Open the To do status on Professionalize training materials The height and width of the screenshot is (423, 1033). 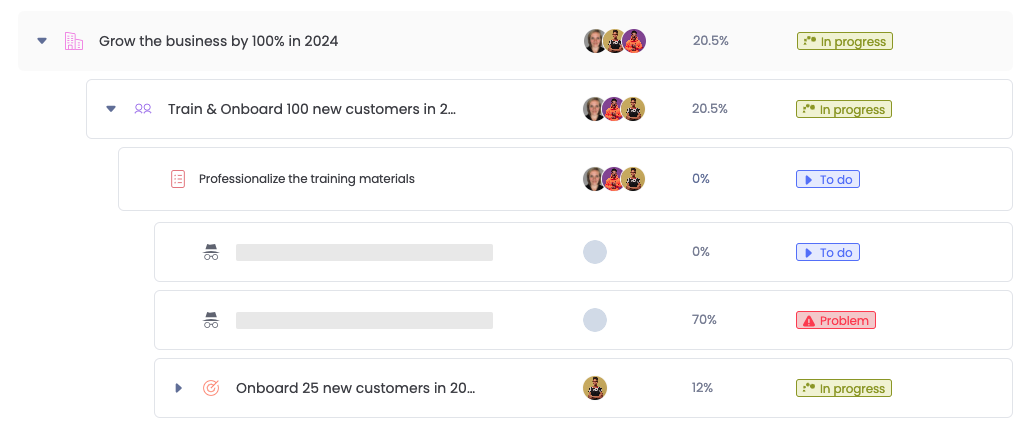tap(827, 179)
